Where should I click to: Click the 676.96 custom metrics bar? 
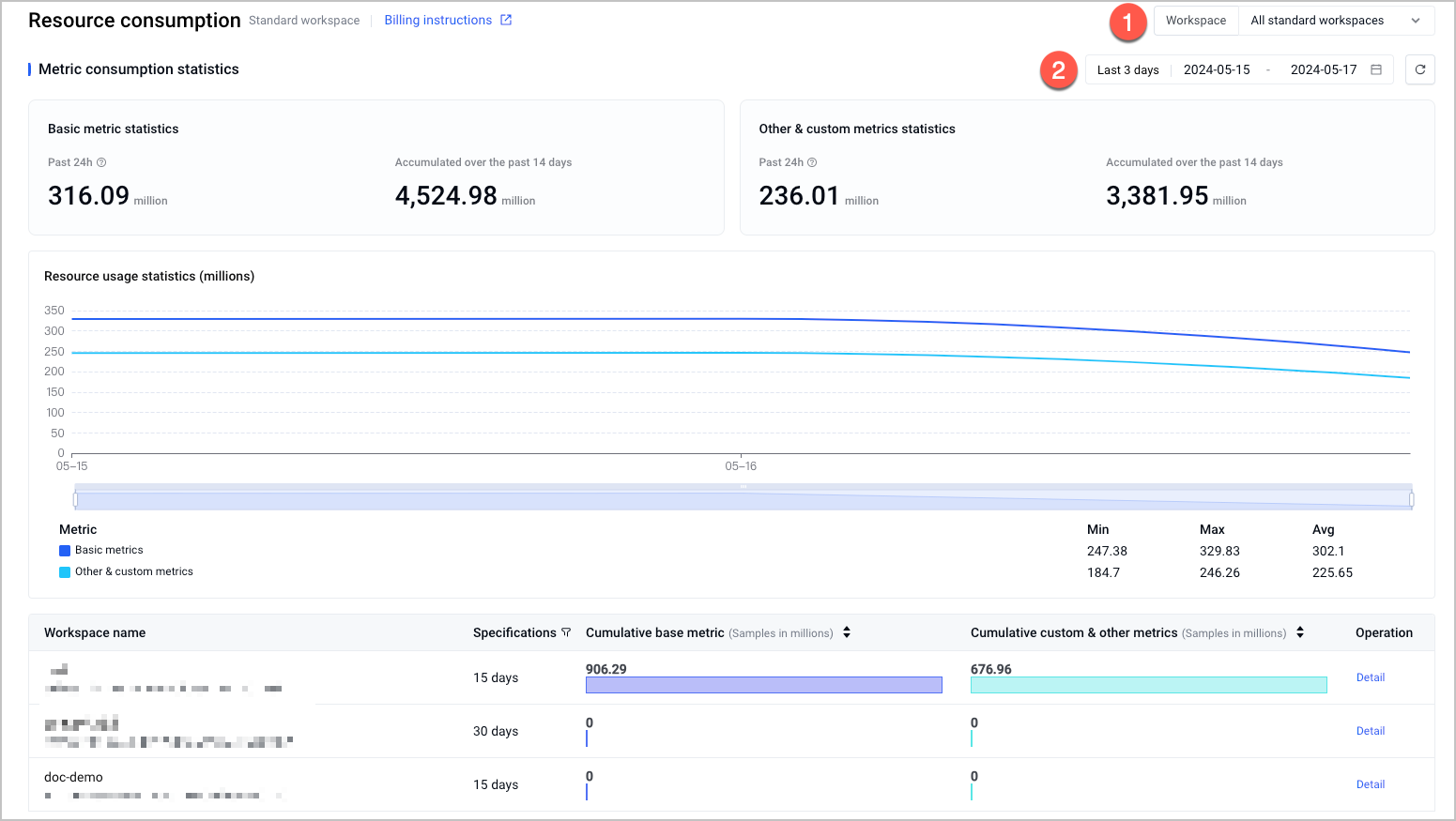tap(1149, 685)
